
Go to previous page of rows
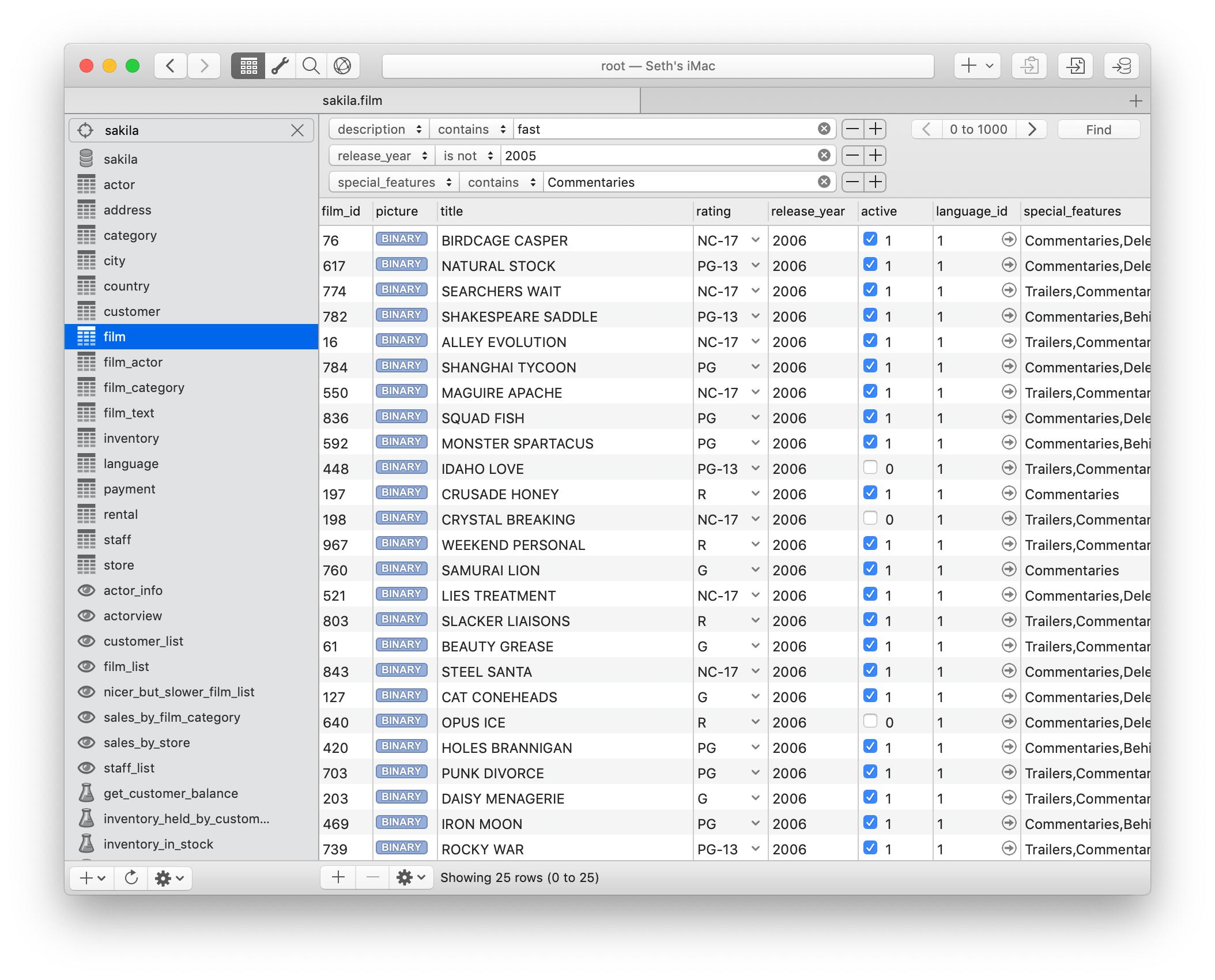[926, 129]
